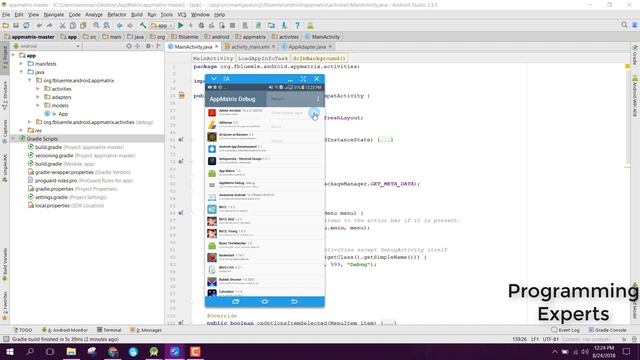Expand the res folder node
The image size is (640, 360).
tap(22, 131)
